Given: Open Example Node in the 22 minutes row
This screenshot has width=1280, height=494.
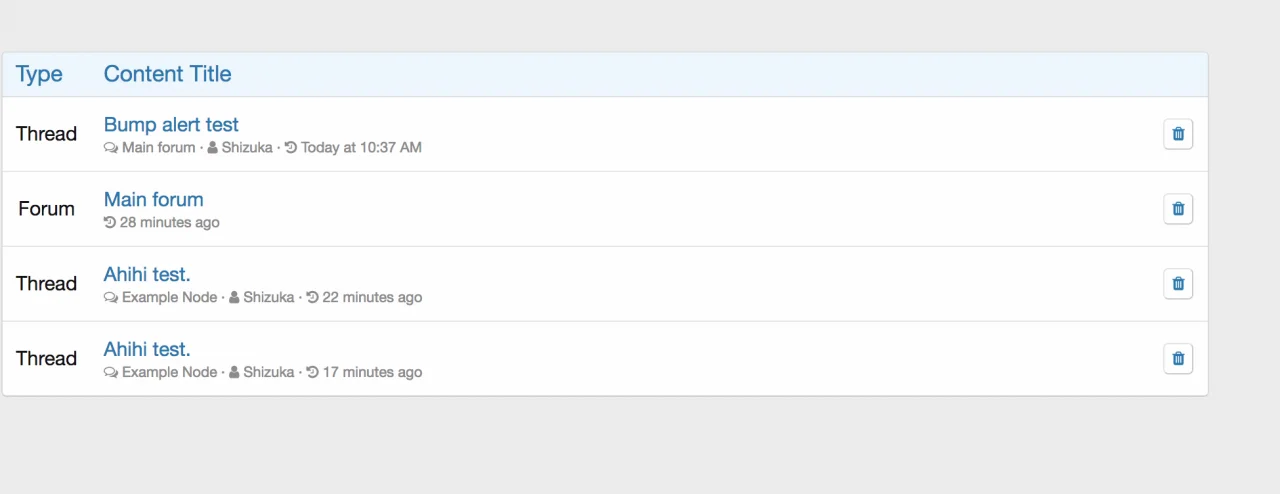Looking at the screenshot, I should click(x=169, y=297).
